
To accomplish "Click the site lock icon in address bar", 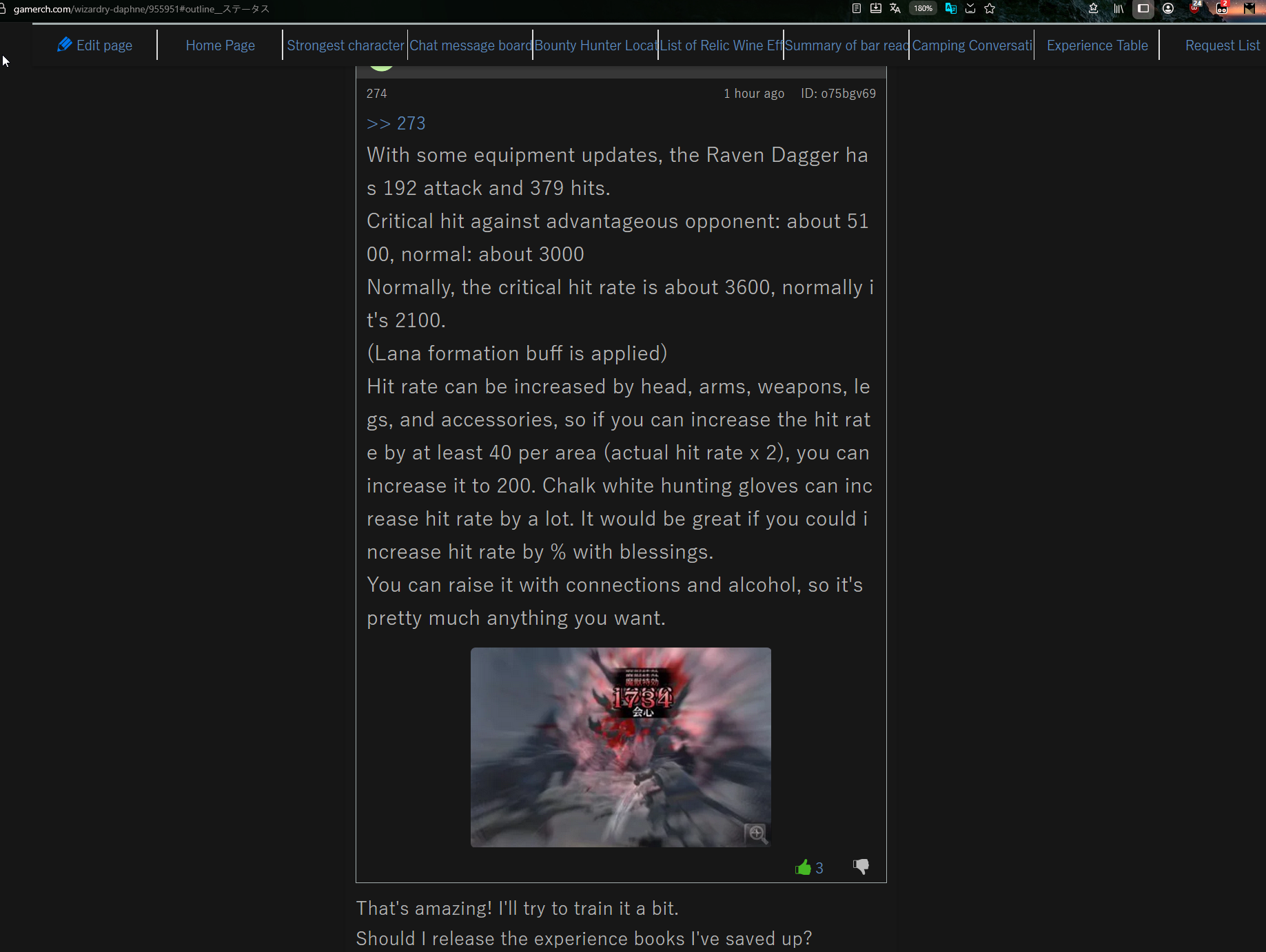I will [3, 8].
